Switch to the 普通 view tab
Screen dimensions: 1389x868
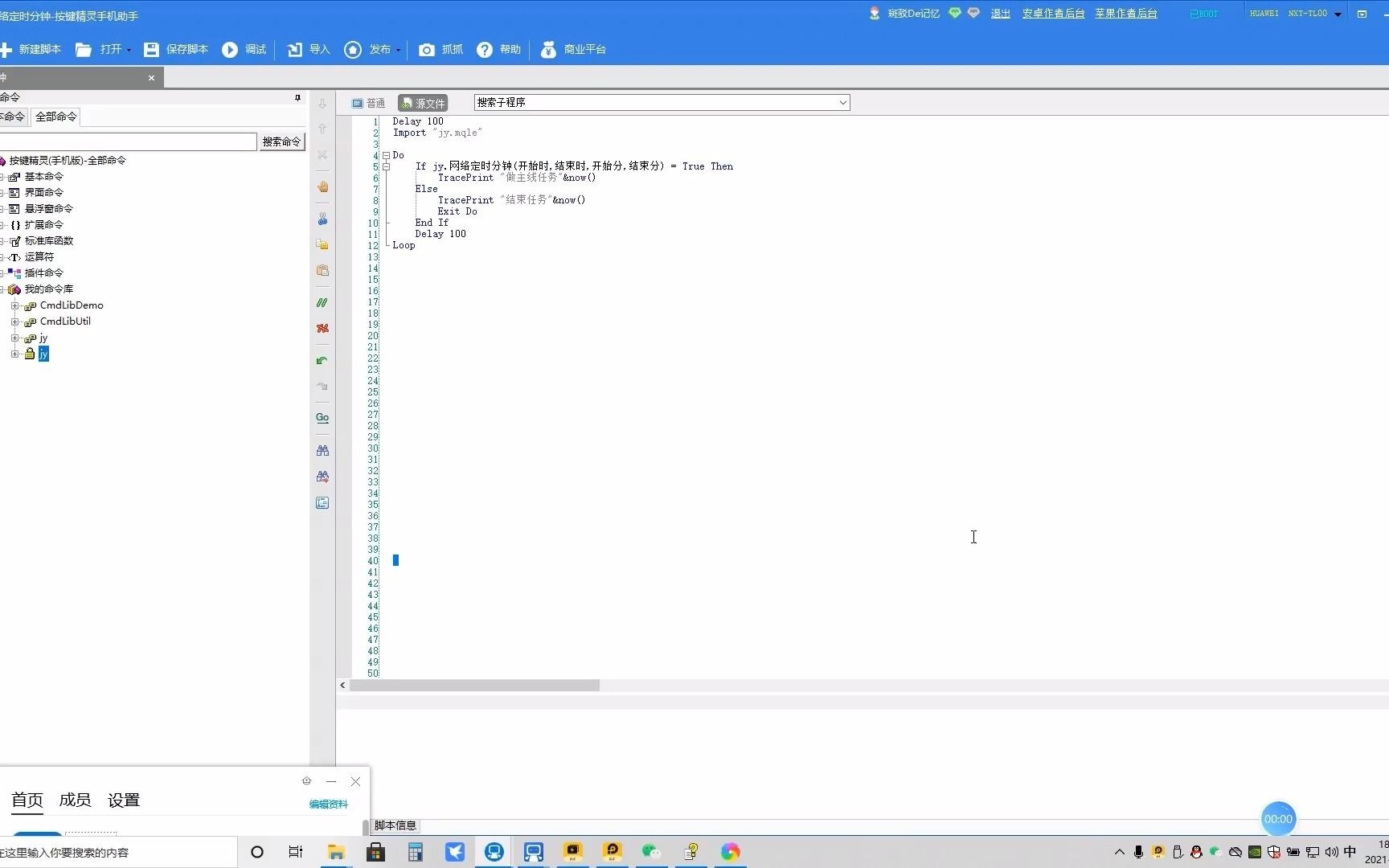tap(368, 103)
